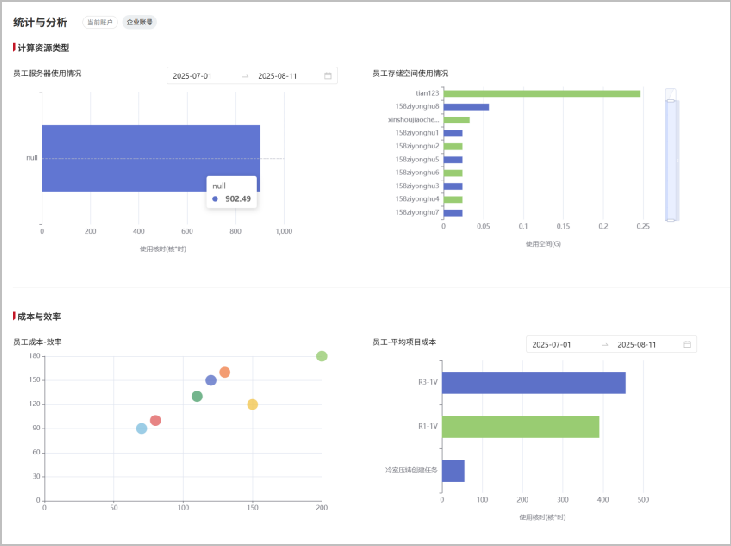Click the R3-1V blue cost bar
731x546 pixels.
pyautogui.click(x=533, y=383)
